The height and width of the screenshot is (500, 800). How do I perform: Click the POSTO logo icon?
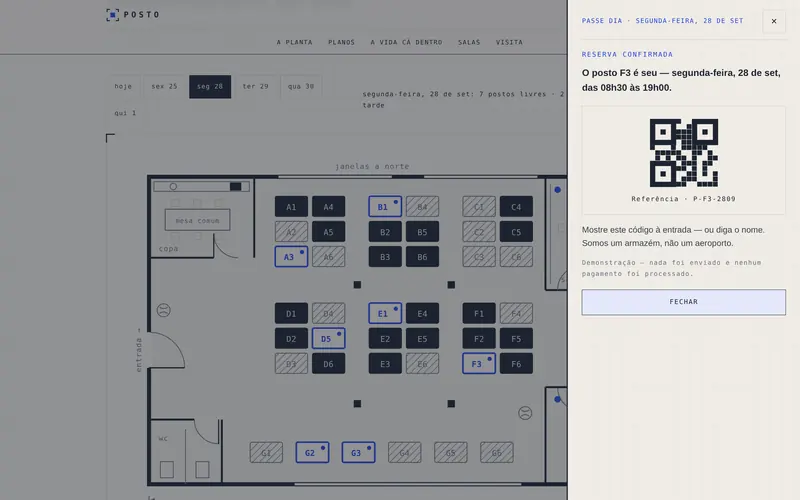(112, 15)
